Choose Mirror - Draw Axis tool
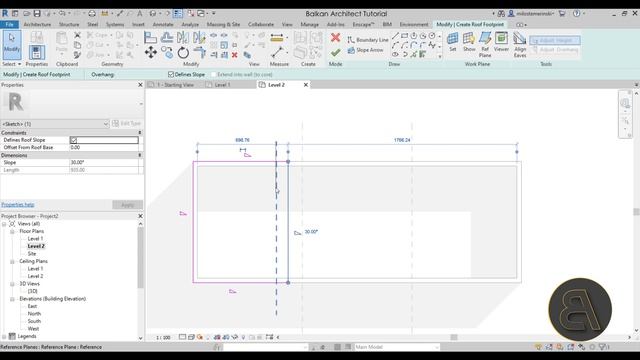640x360 pixels. pos(199,38)
